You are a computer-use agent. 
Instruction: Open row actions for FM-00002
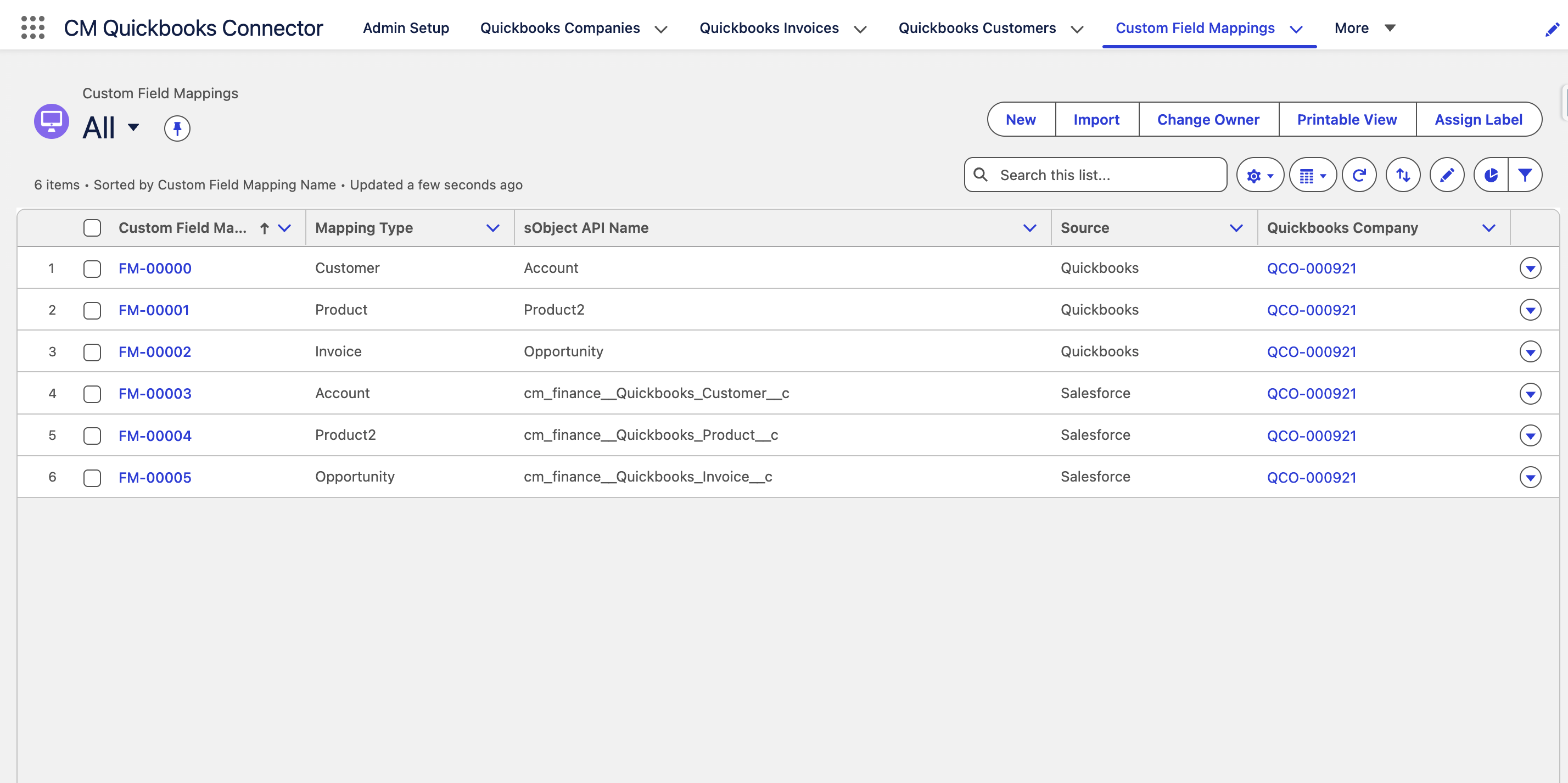pos(1530,351)
